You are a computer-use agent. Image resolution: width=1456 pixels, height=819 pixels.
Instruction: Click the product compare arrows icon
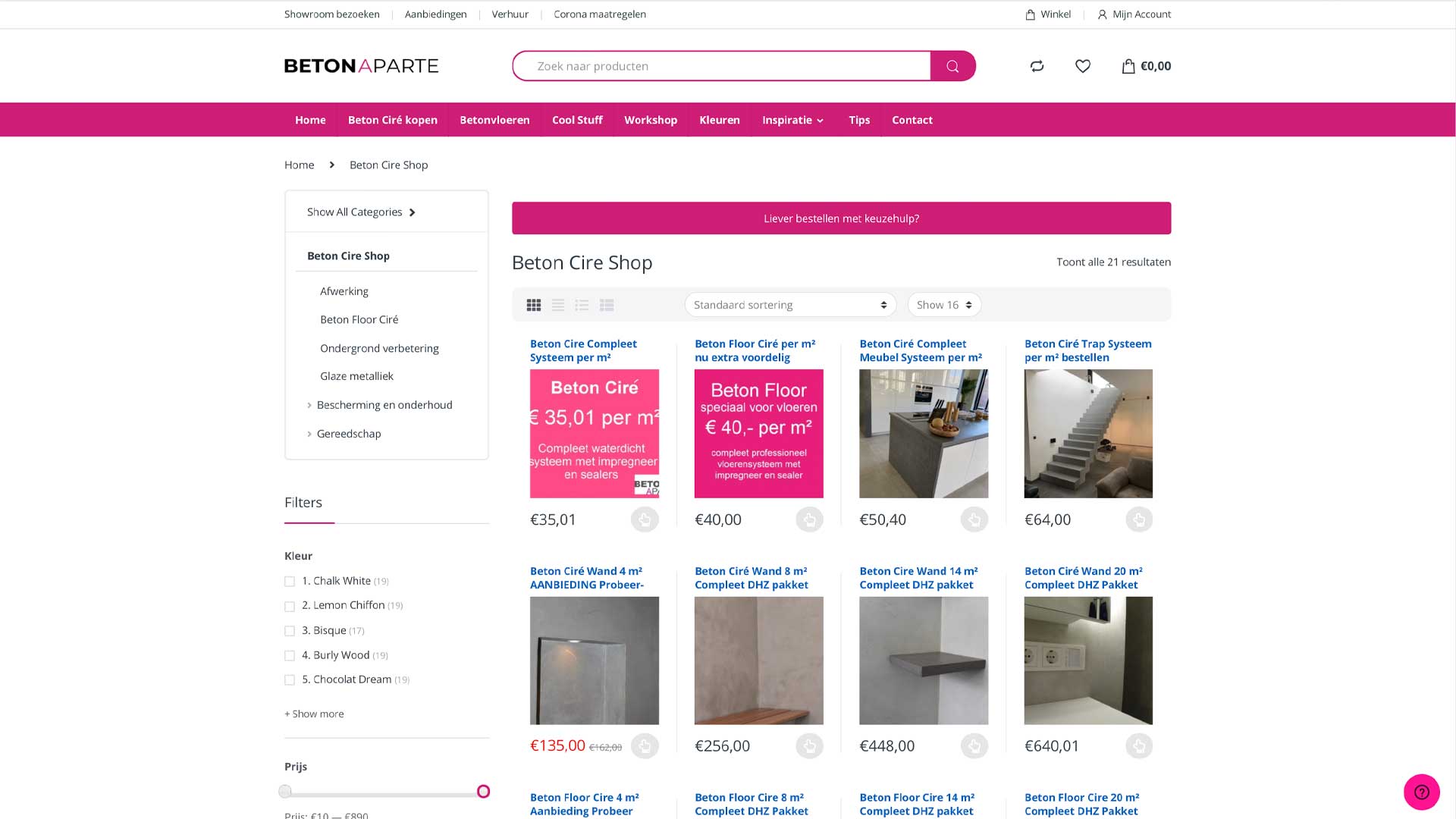click(x=1037, y=66)
